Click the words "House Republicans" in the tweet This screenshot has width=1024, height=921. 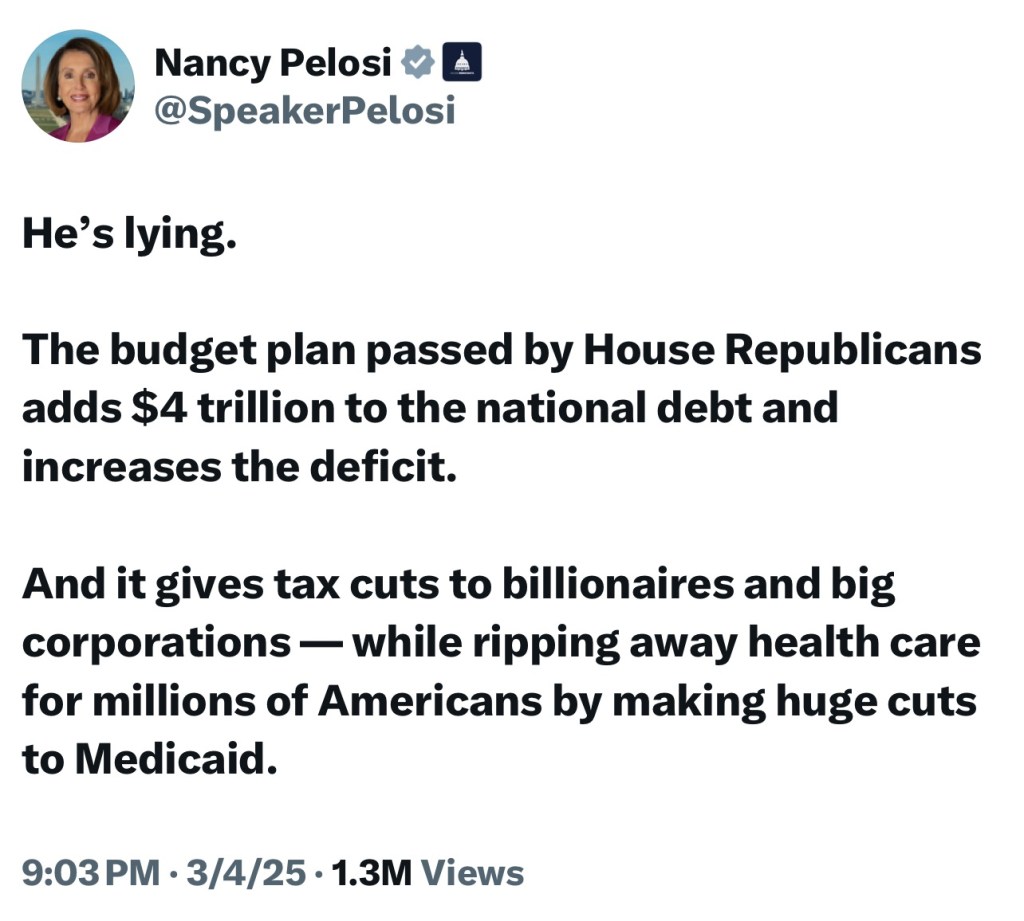click(782, 350)
